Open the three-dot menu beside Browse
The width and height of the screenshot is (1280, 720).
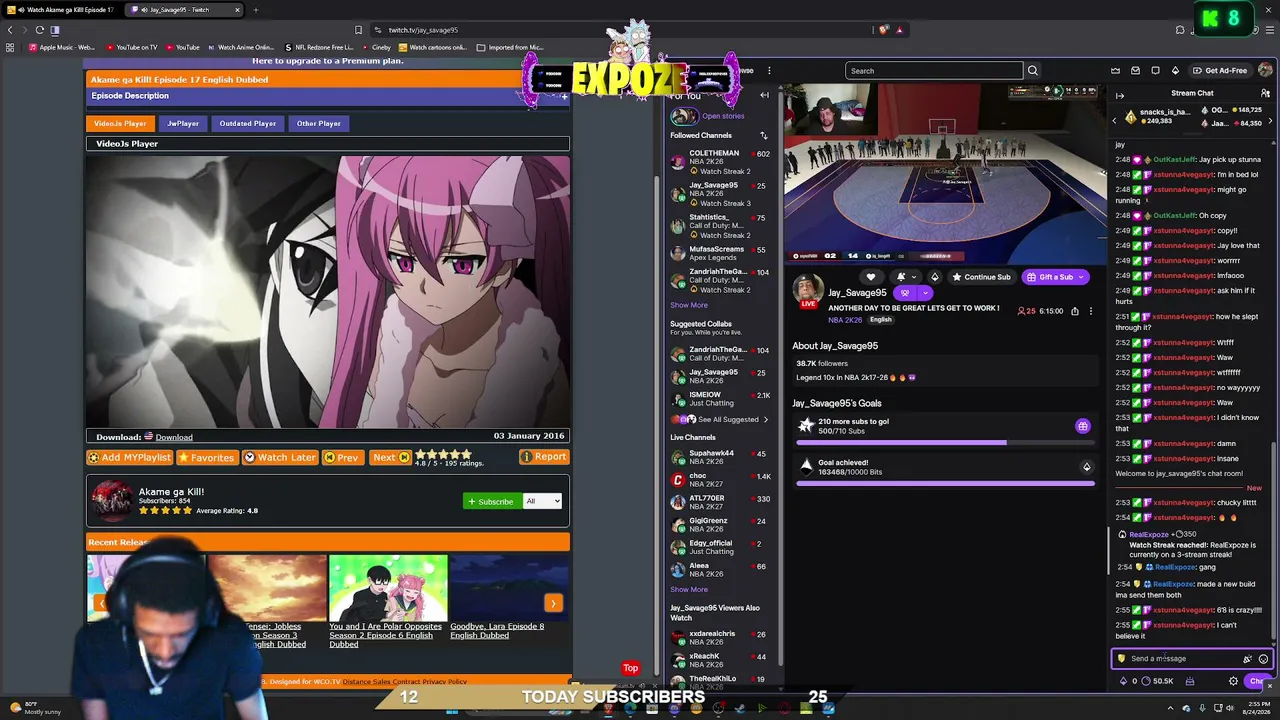point(769,71)
